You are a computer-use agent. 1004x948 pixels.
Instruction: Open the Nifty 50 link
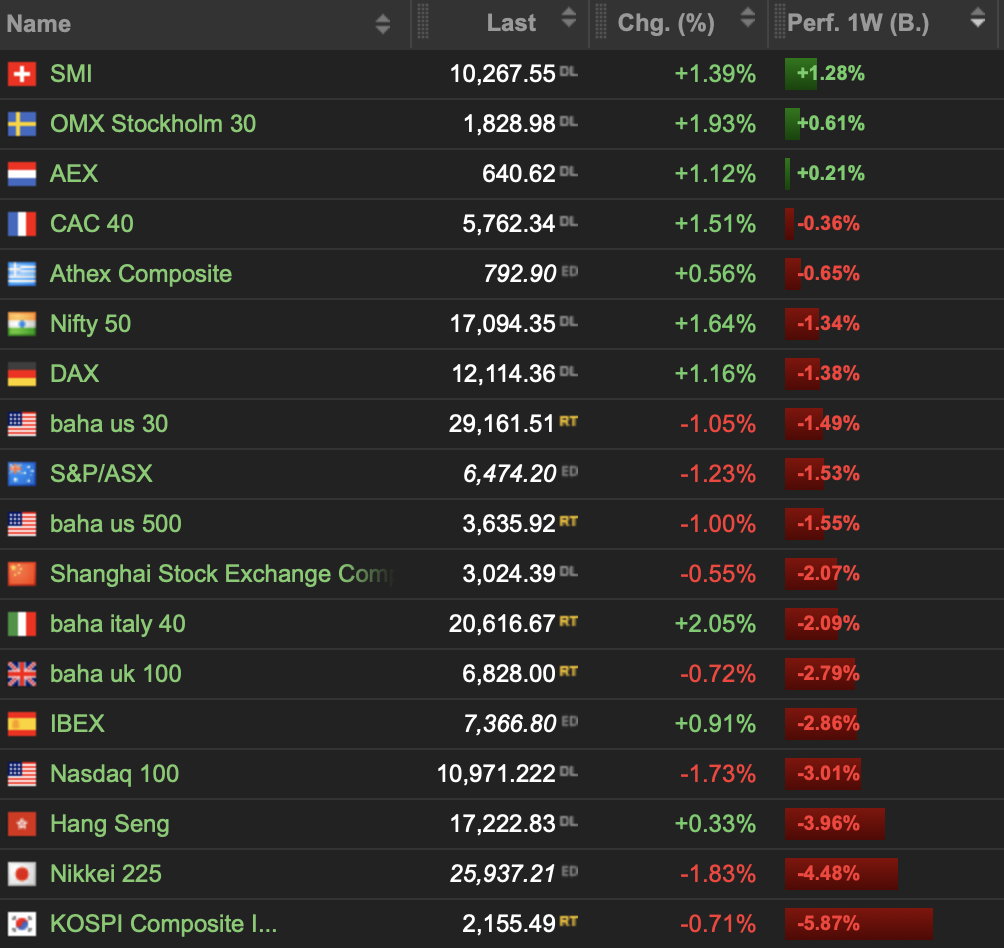tap(90, 324)
